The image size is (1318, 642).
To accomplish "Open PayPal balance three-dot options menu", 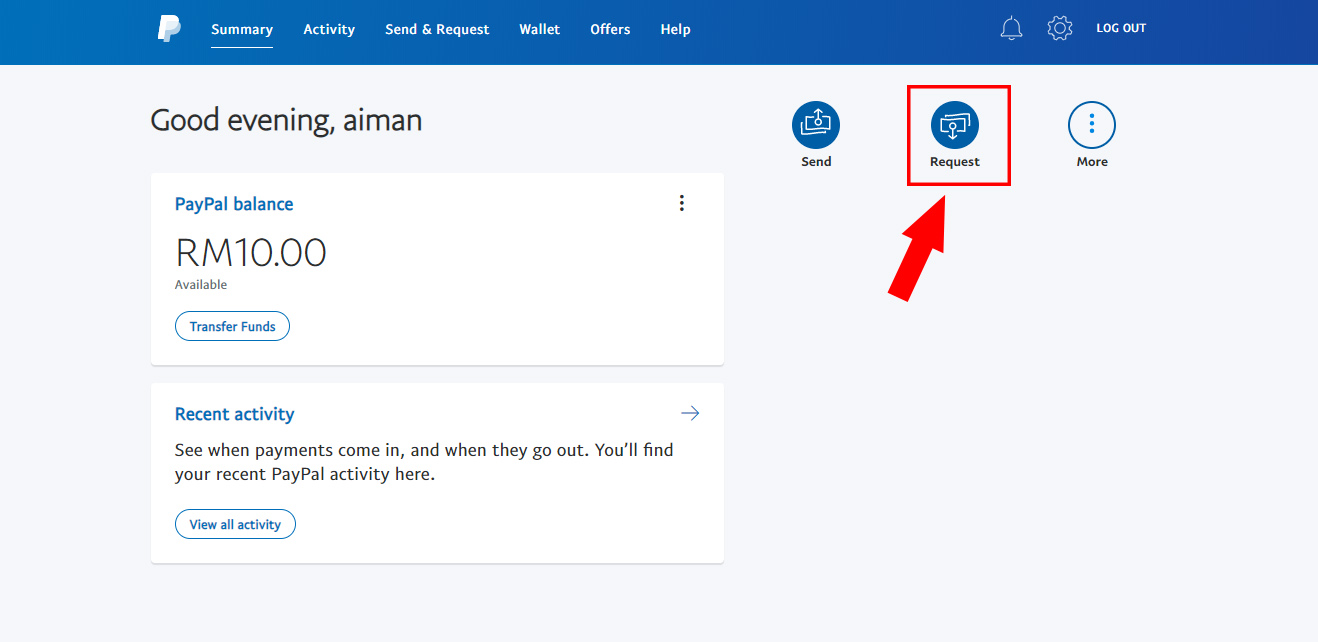I will click(x=682, y=203).
